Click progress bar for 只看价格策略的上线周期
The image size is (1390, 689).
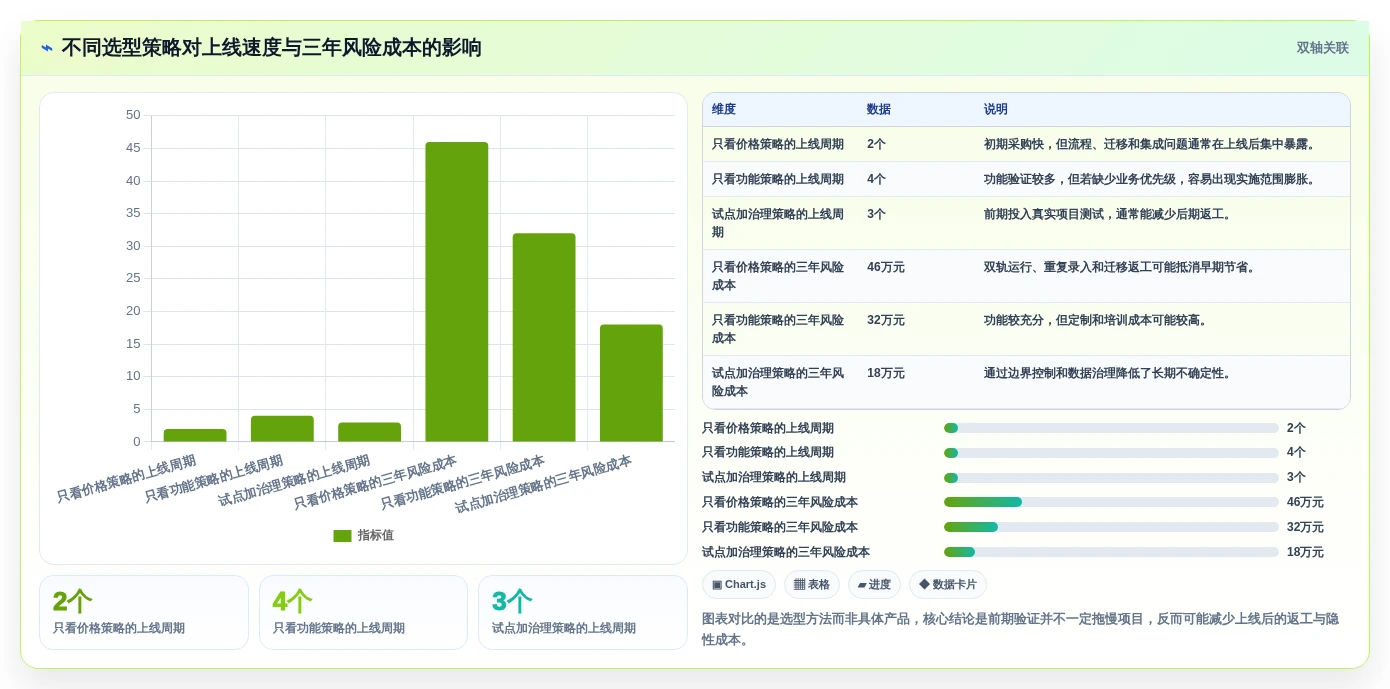tap(1111, 428)
